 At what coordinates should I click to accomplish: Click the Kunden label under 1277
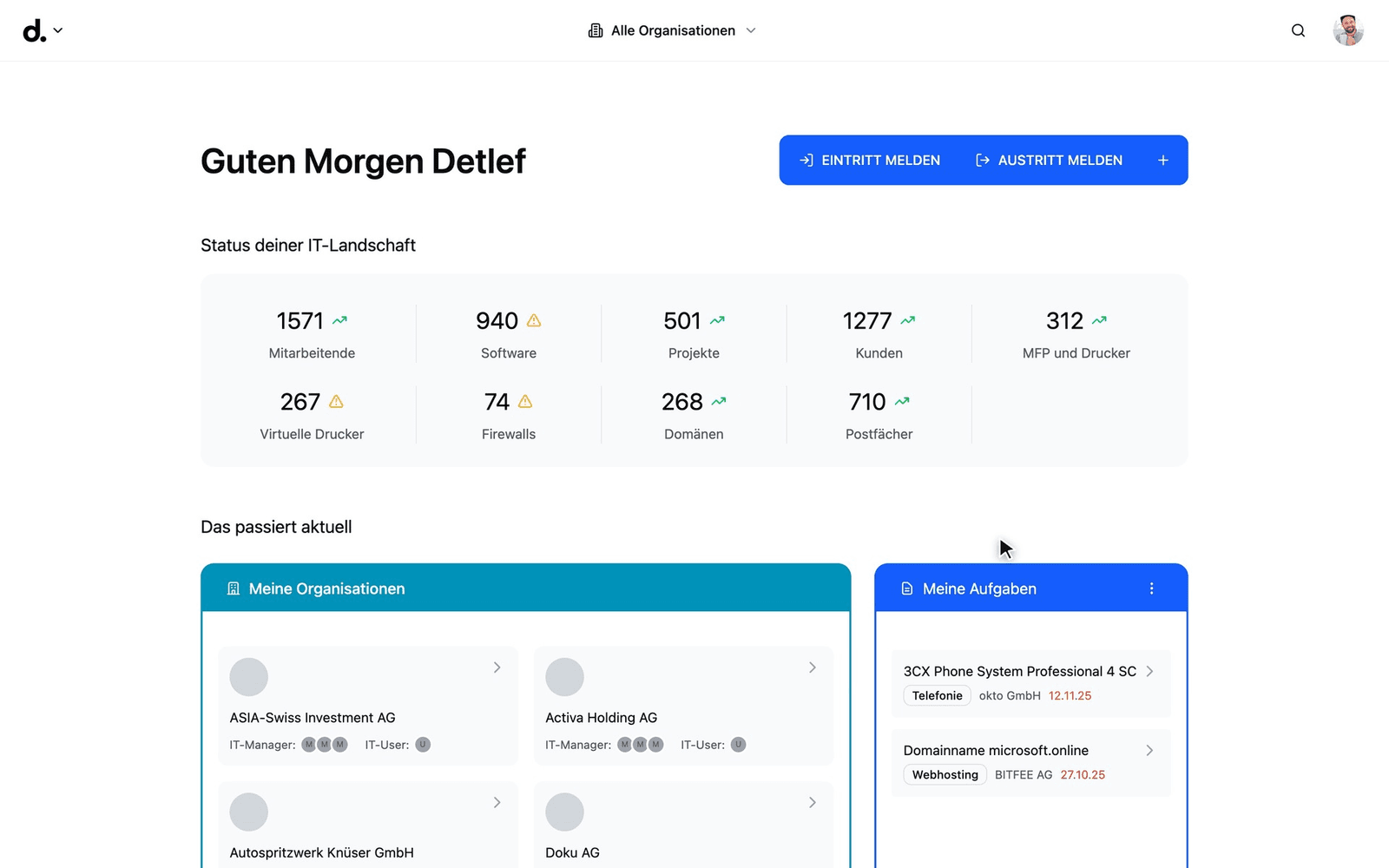click(879, 353)
